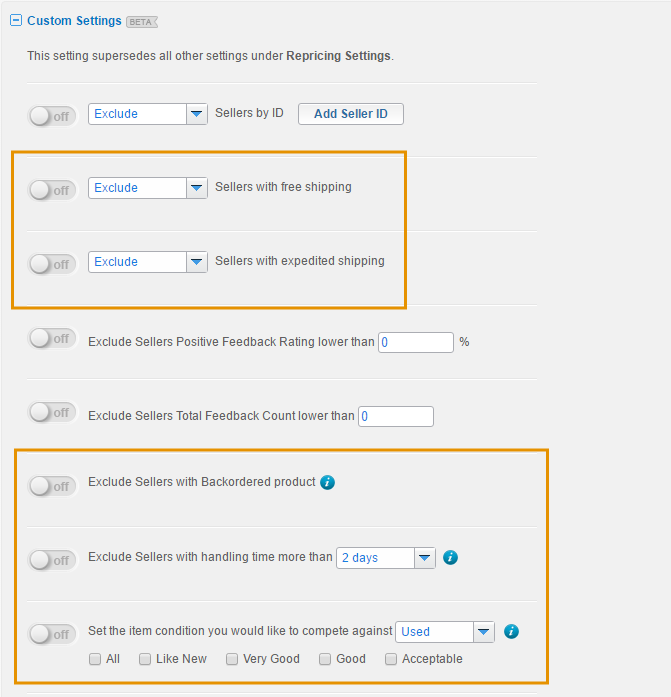Check the Like New condition checkbox

(x=145, y=659)
